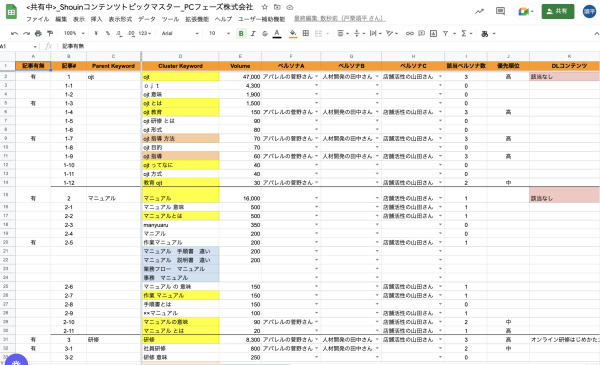Format as currency with yen icon
This screenshot has height=365, width=600.
[x=96, y=34]
